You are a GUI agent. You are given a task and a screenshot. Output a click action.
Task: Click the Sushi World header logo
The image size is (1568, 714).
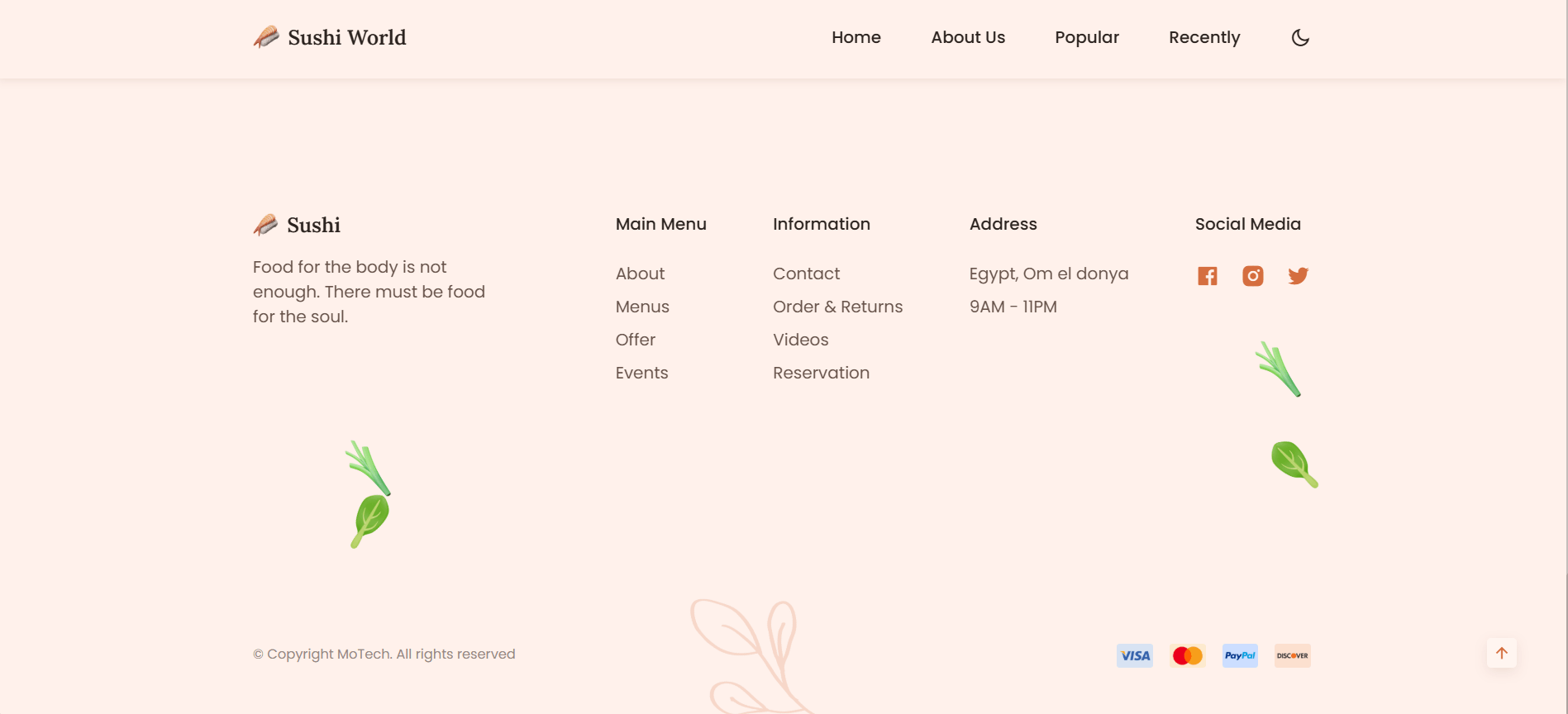330,37
